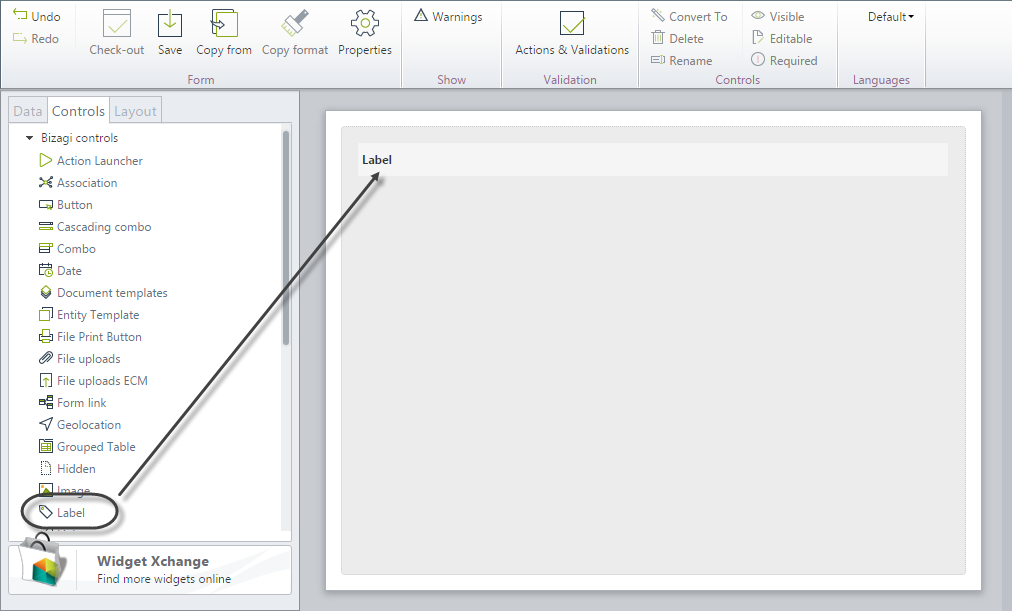1012x611 pixels.
Task: Switch to the Data tab
Action: 28,111
